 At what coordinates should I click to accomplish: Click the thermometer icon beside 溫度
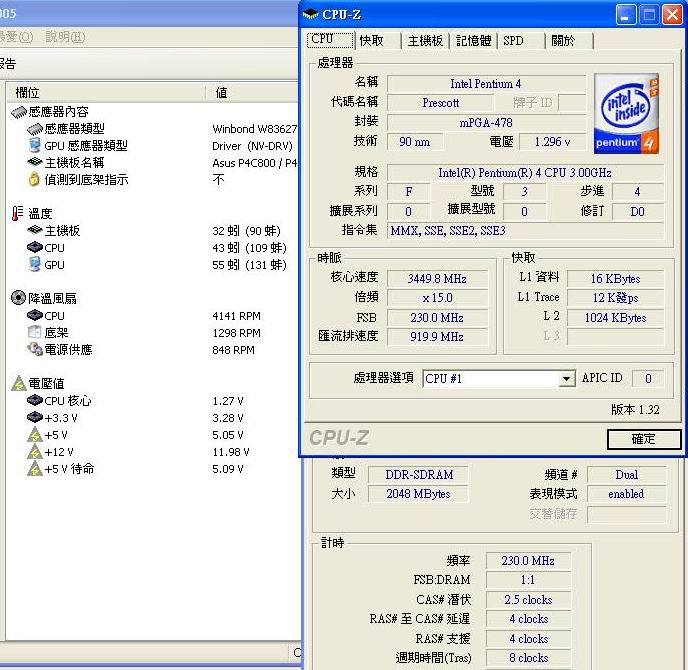(x=18, y=213)
